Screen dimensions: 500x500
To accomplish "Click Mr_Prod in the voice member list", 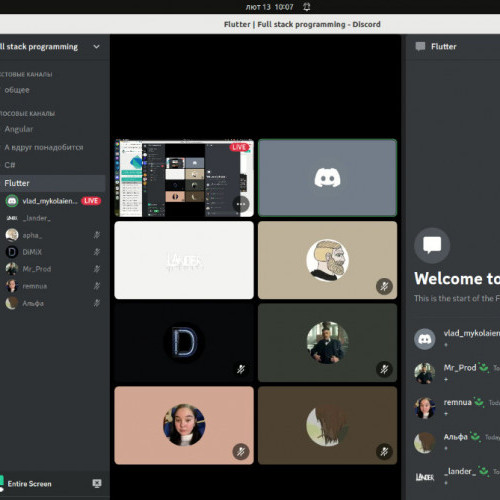I will tap(37, 269).
